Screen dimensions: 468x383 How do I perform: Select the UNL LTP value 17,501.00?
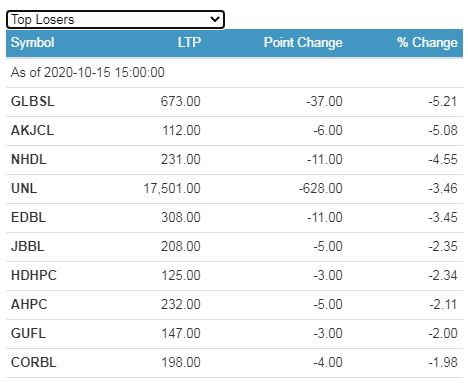pos(172,188)
